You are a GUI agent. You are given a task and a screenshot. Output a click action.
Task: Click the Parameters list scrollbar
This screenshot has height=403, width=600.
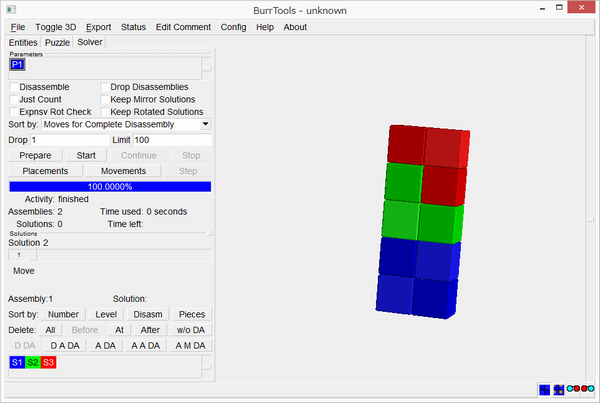[207, 69]
